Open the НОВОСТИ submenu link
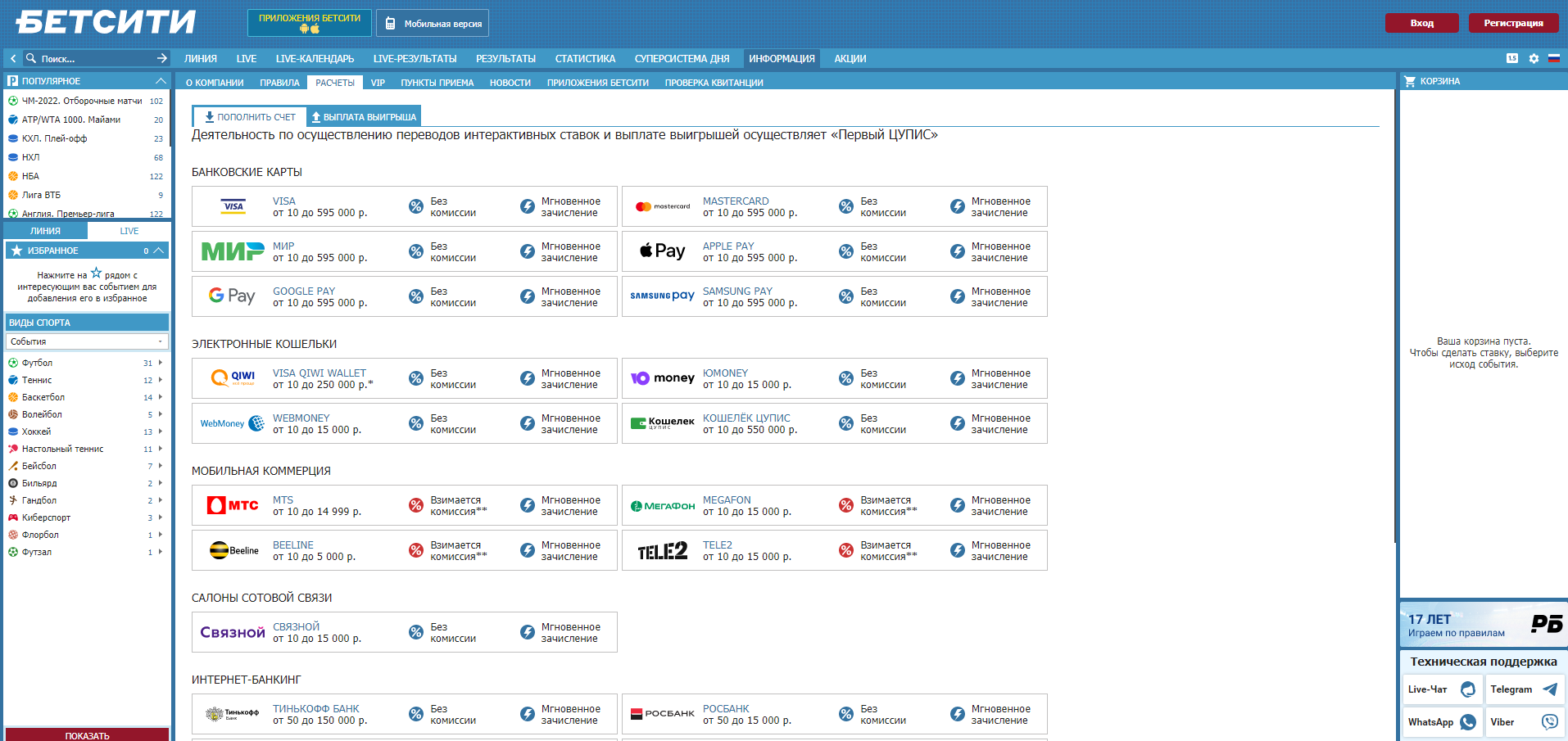Screen dimensions: 1568x741 [510, 83]
